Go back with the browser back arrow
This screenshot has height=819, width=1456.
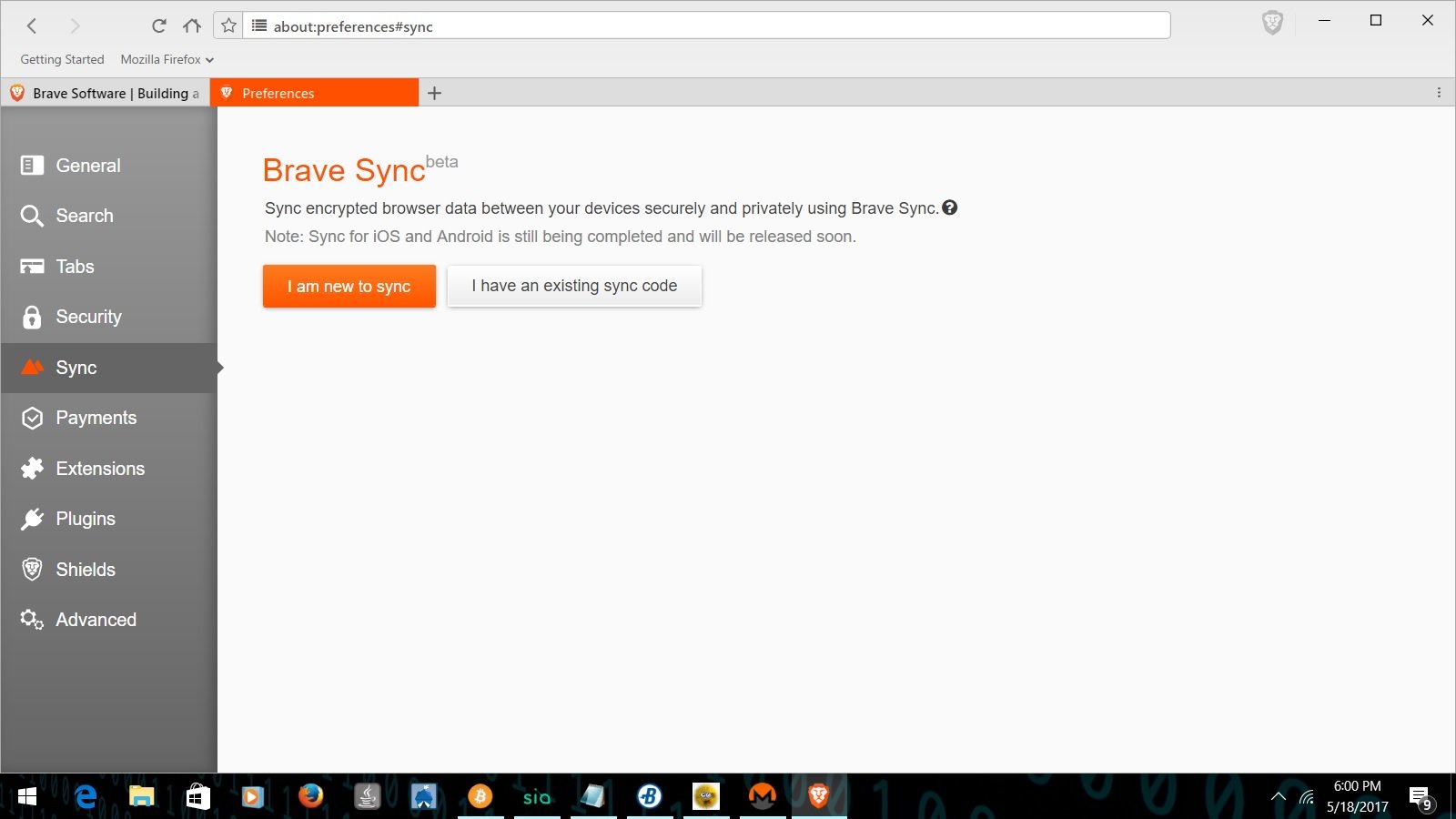click(x=32, y=25)
